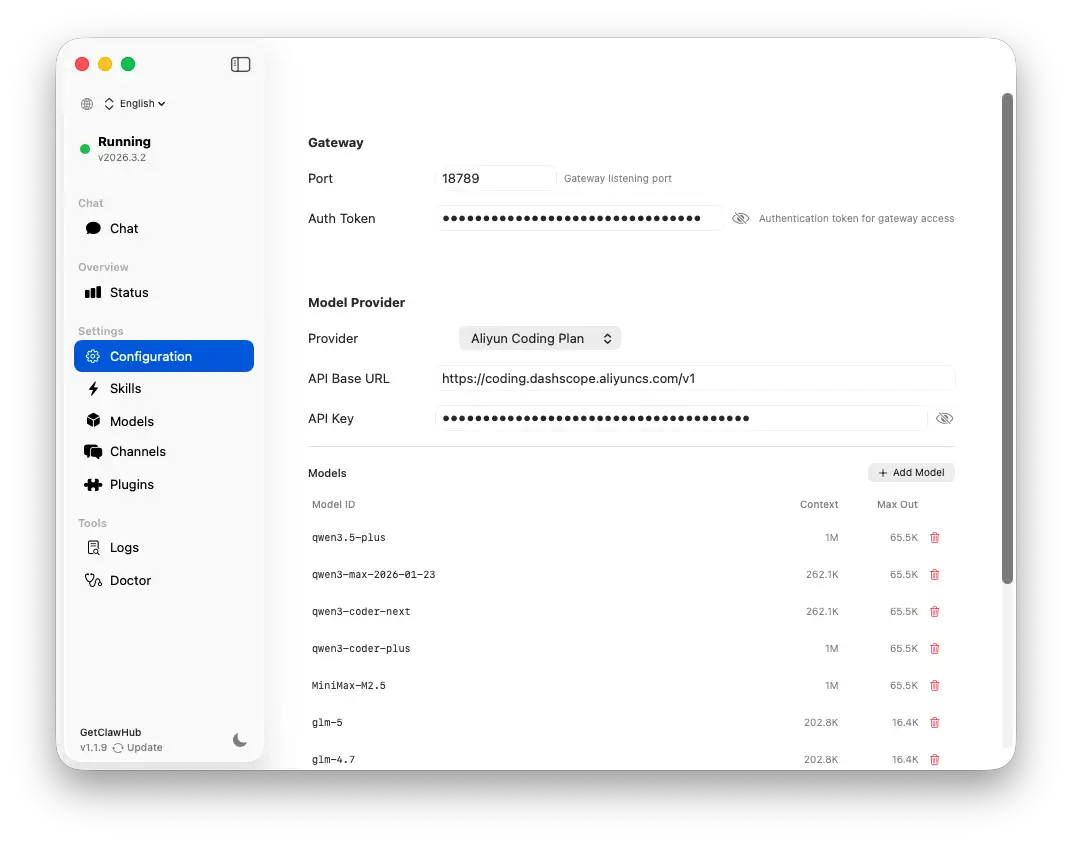This screenshot has height=844, width=1072.
Task: Delete the glm-5 model with trash icon
Action: tap(934, 722)
